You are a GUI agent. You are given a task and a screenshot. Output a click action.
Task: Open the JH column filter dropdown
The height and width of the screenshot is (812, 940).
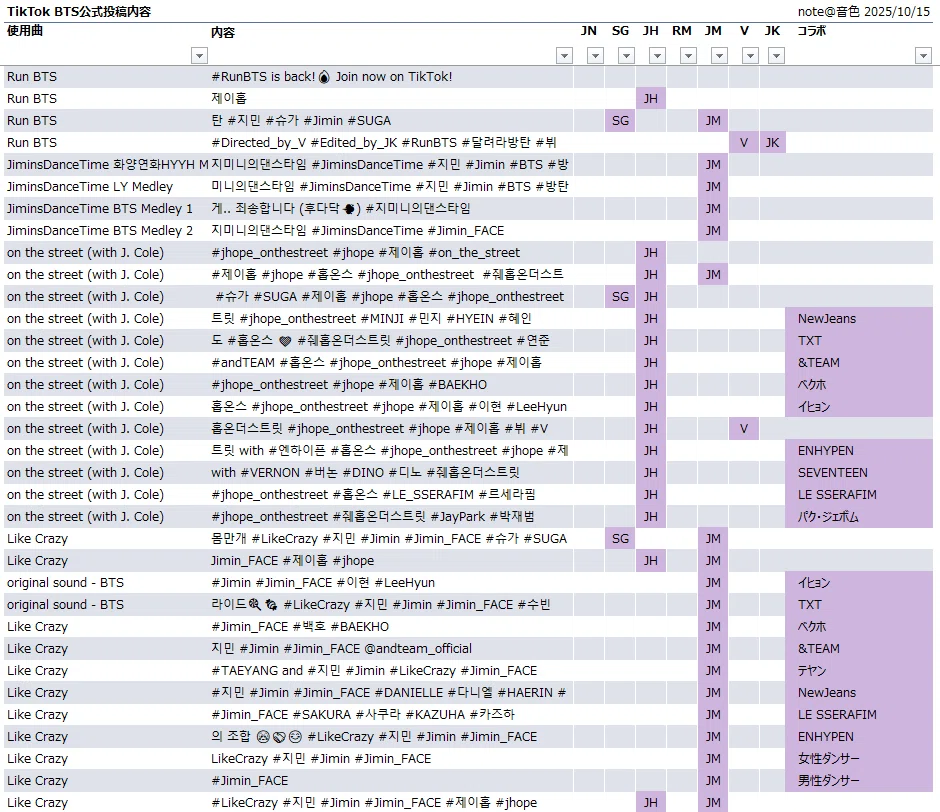658,56
